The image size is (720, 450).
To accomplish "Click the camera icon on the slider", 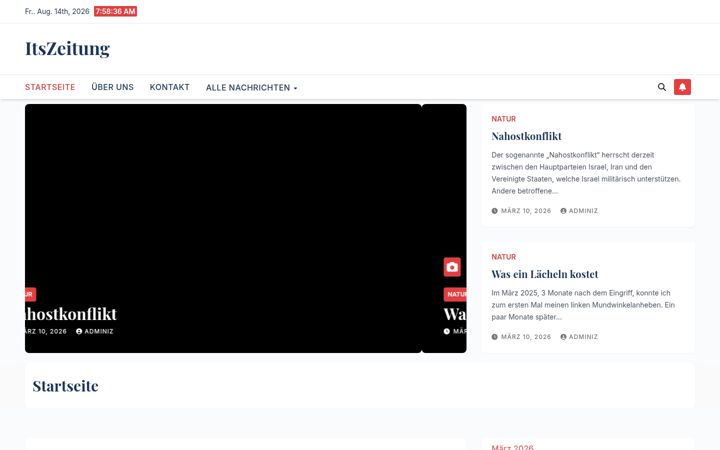I will 452,267.
